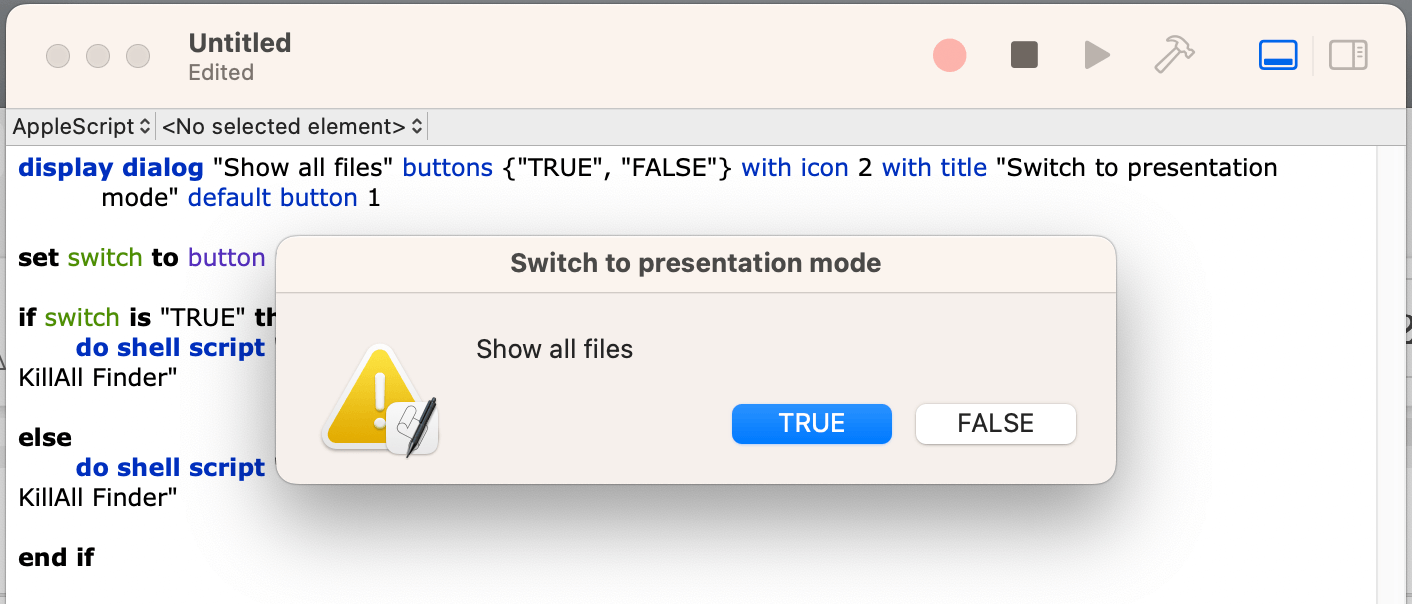
Task: Toggle the accessory view pane icon
Action: [x=1278, y=55]
